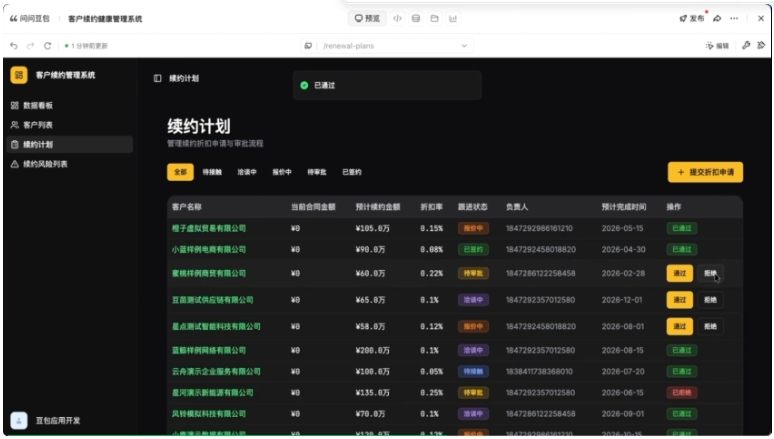Reject 豆苗测试供应链有限公司 with 拒绝
This screenshot has width=774, height=439.
[x=710, y=300]
